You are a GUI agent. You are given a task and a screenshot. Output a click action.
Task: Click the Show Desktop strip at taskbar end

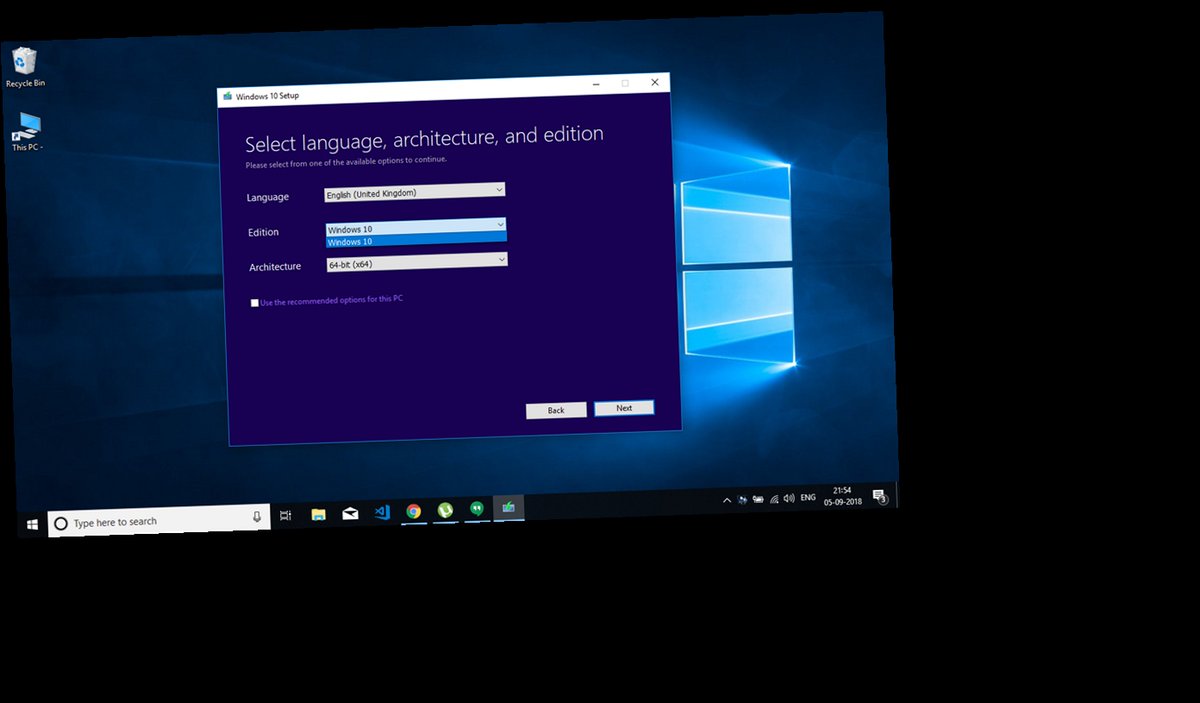(896, 494)
